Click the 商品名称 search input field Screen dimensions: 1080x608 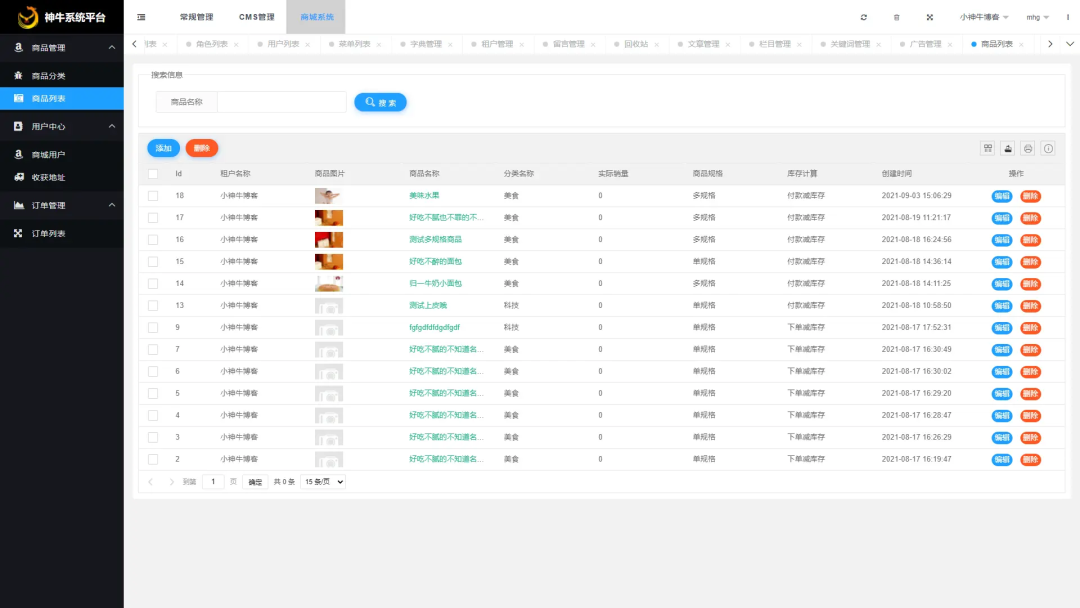282,102
